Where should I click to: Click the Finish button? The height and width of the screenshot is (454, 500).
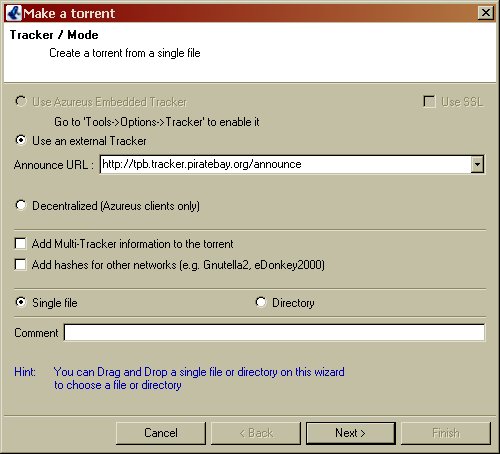click(446, 433)
